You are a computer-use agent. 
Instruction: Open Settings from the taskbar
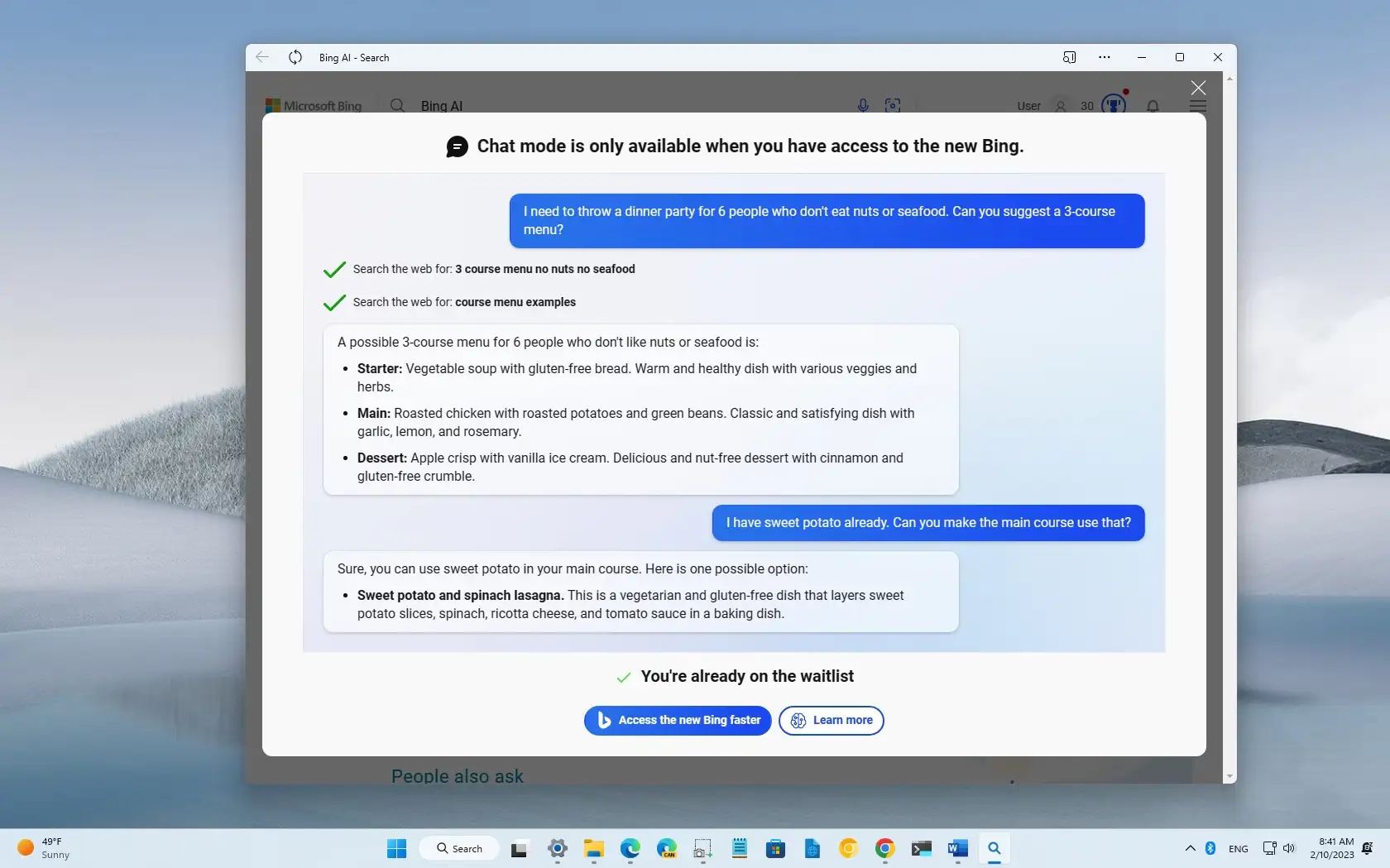click(x=558, y=848)
